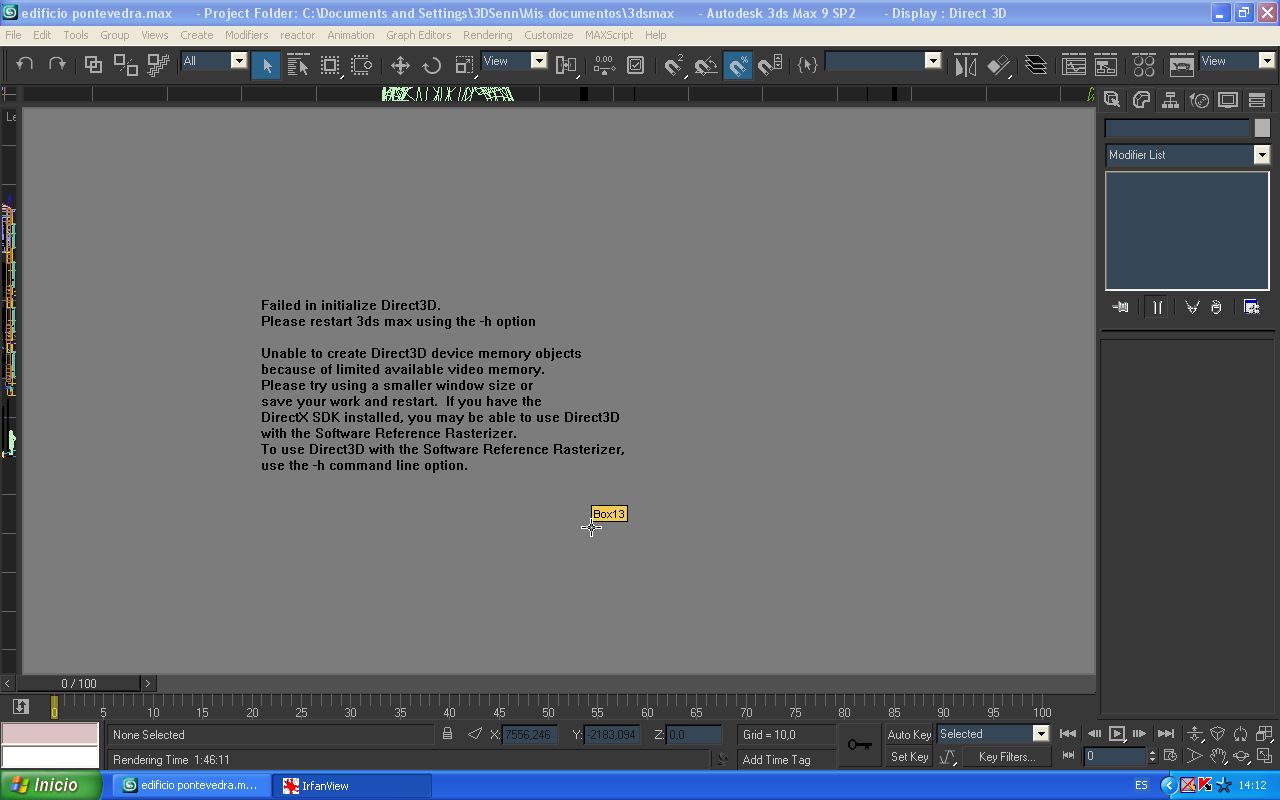This screenshot has width=1280, height=800.
Task: Toggle Angle Snap
Action: 706,65
